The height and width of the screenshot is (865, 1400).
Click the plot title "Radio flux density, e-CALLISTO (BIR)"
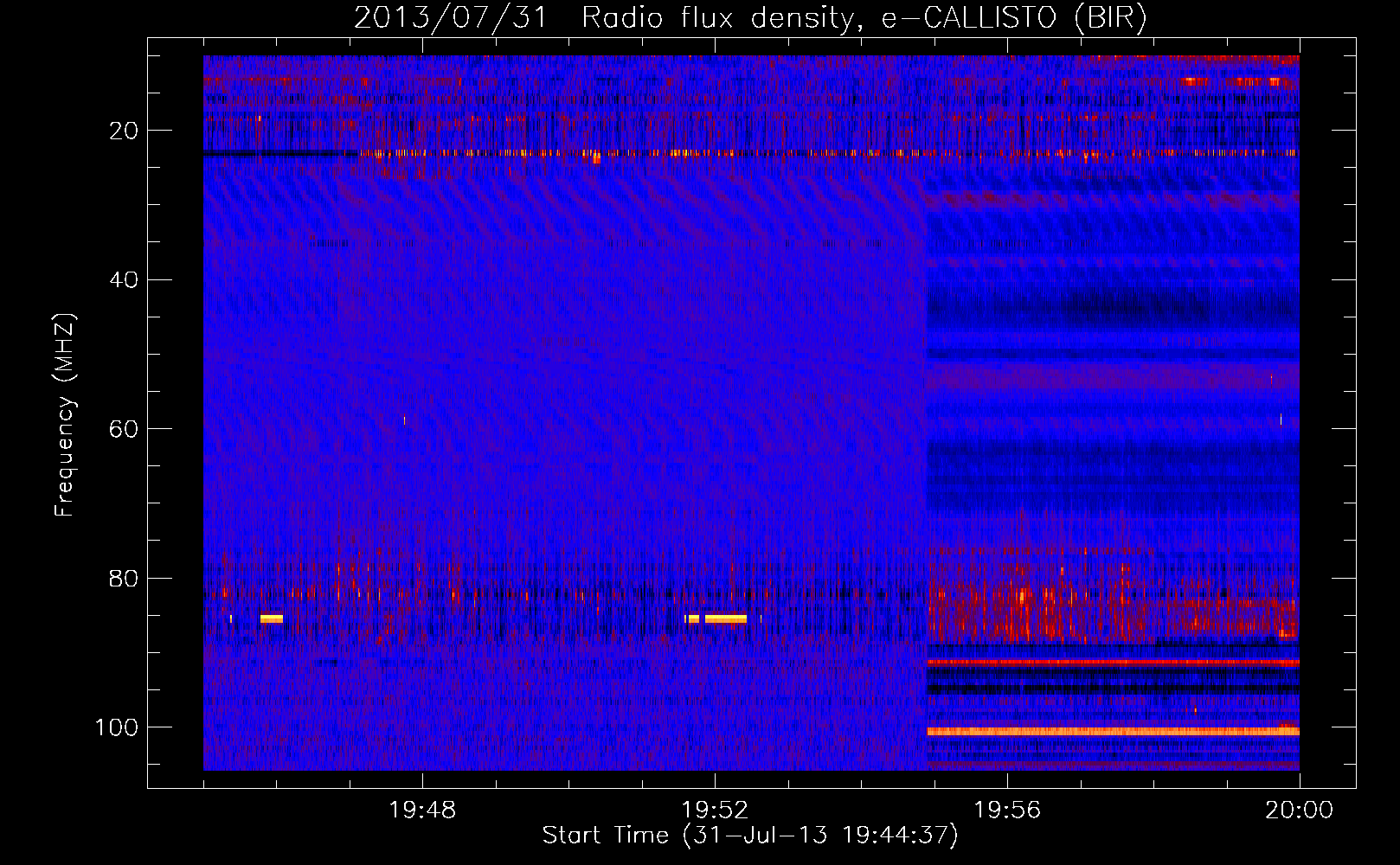coord(864,17)
